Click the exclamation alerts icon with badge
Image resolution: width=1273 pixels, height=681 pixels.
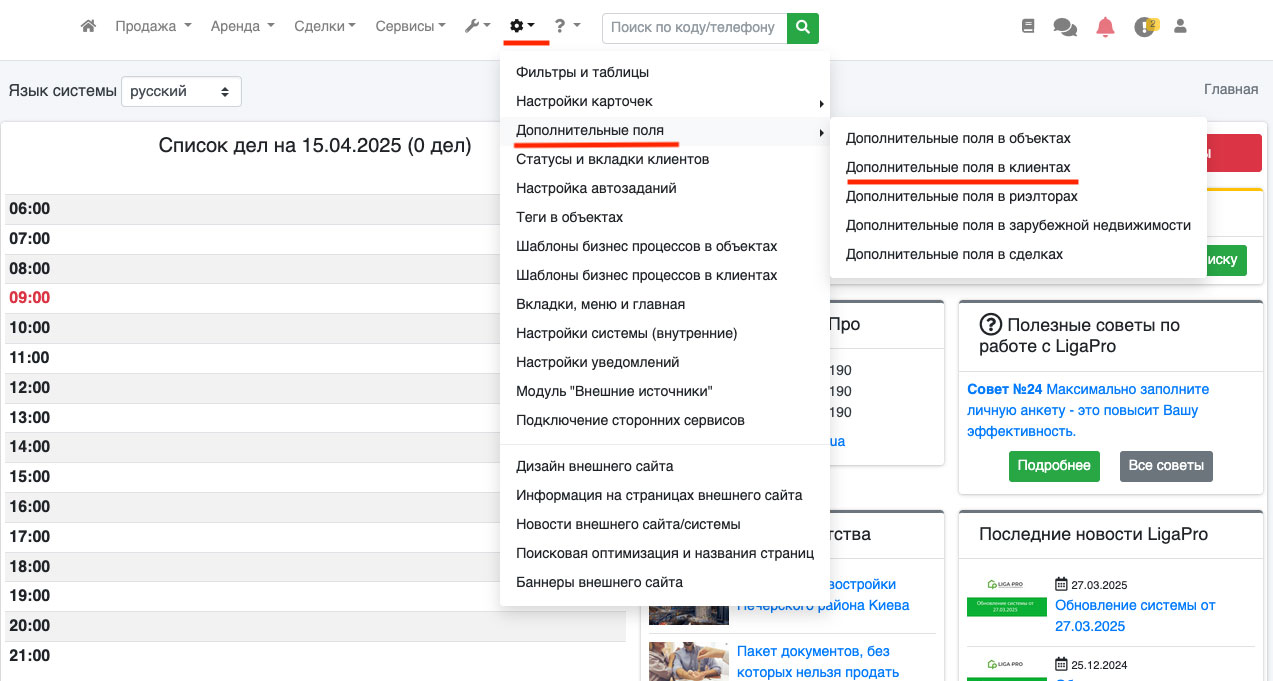coord(1145,27)
